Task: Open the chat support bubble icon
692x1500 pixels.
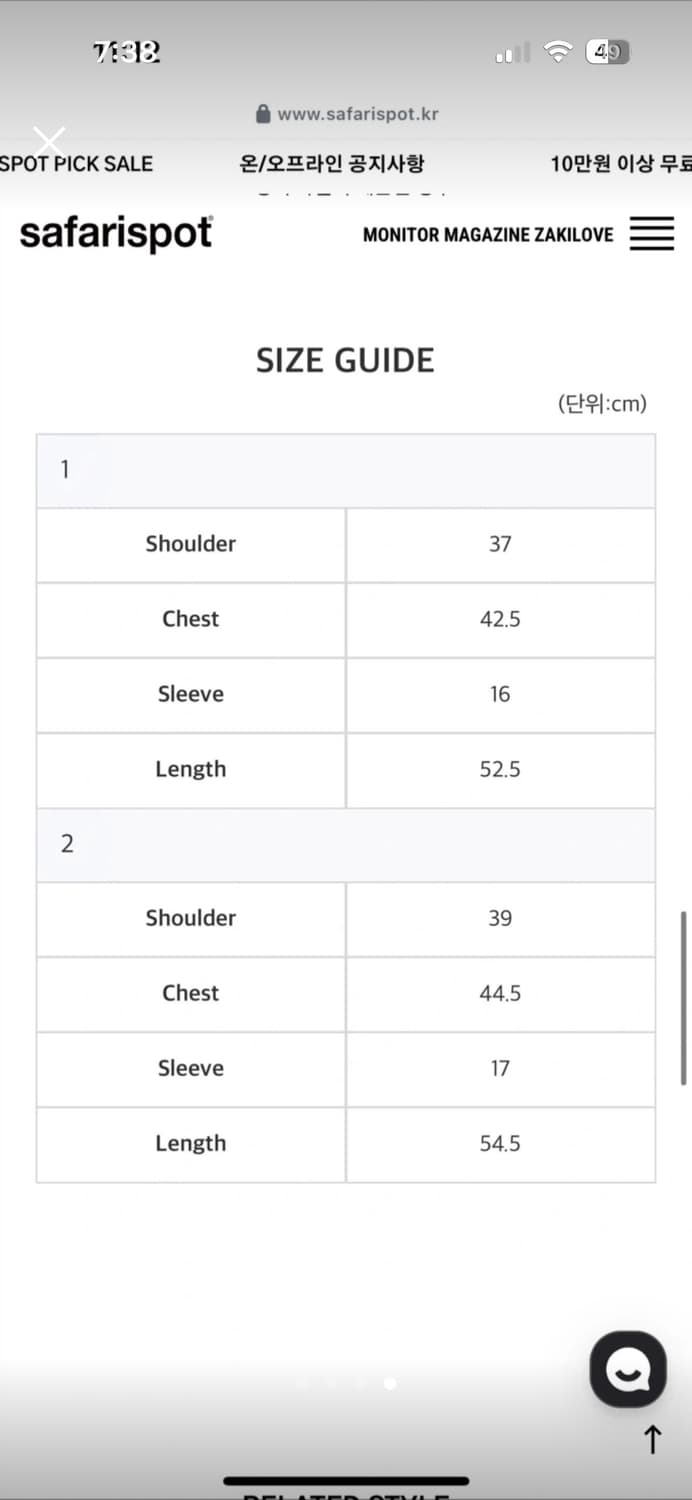Action: tap(628, 1369)
